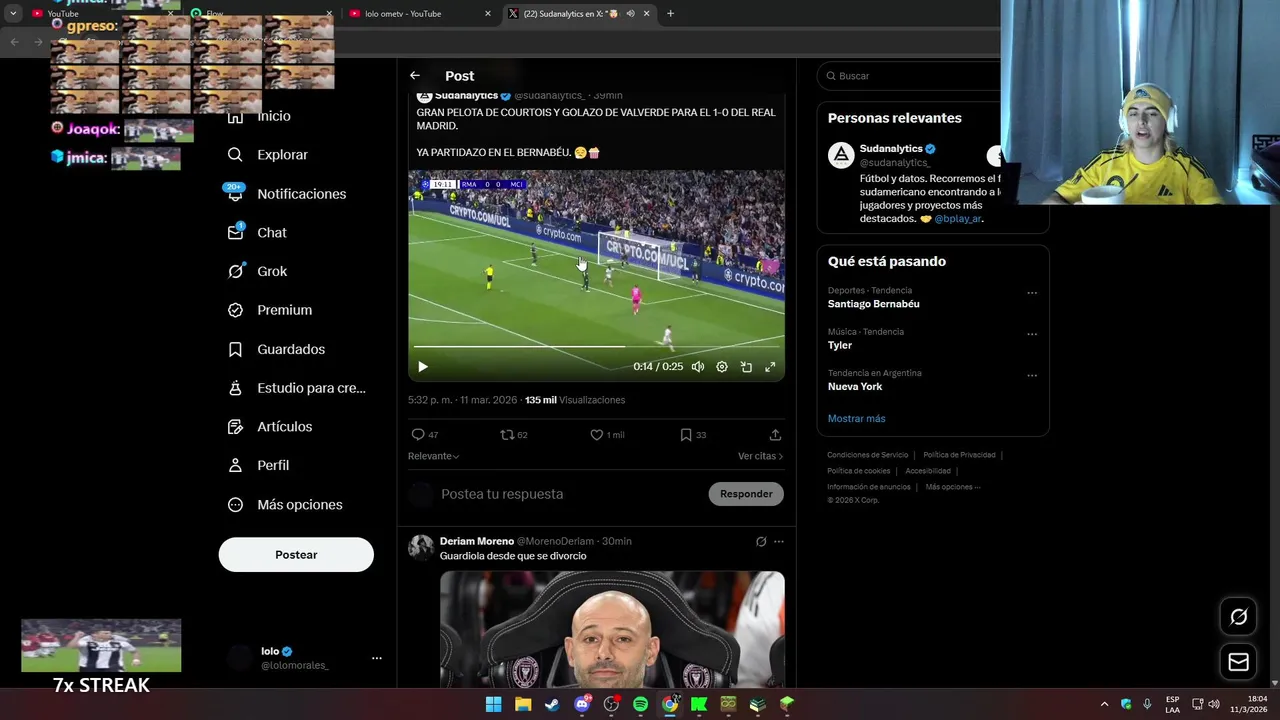Viewport: 1280px width, 720px height.
Task: Click Mostrar más under trends
Action: (856, 419)
